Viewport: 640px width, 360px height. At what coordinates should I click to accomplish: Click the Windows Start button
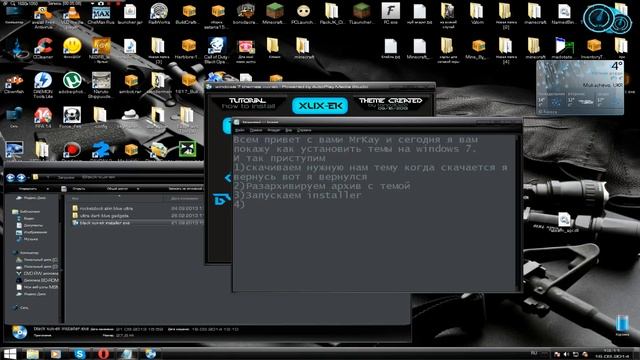10,353
